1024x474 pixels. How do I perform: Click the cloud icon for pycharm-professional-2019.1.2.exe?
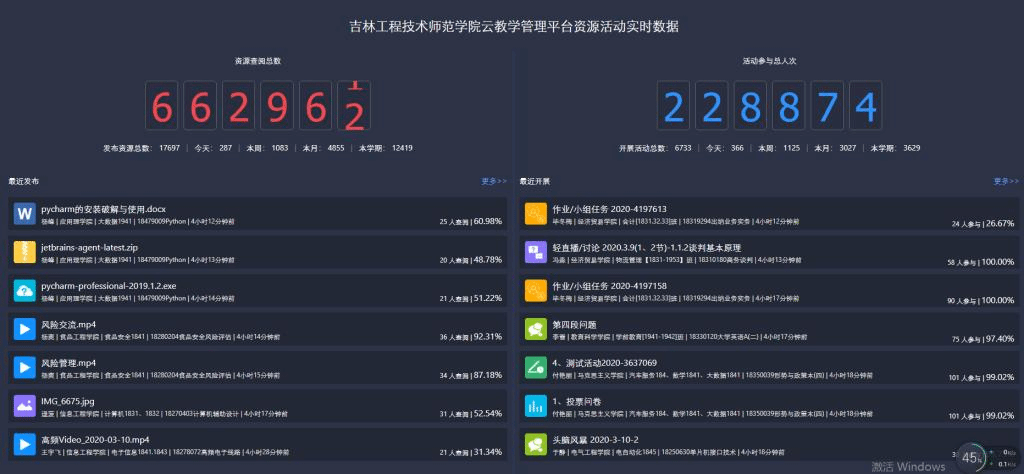pyautogui.click(x=25, y=290)
